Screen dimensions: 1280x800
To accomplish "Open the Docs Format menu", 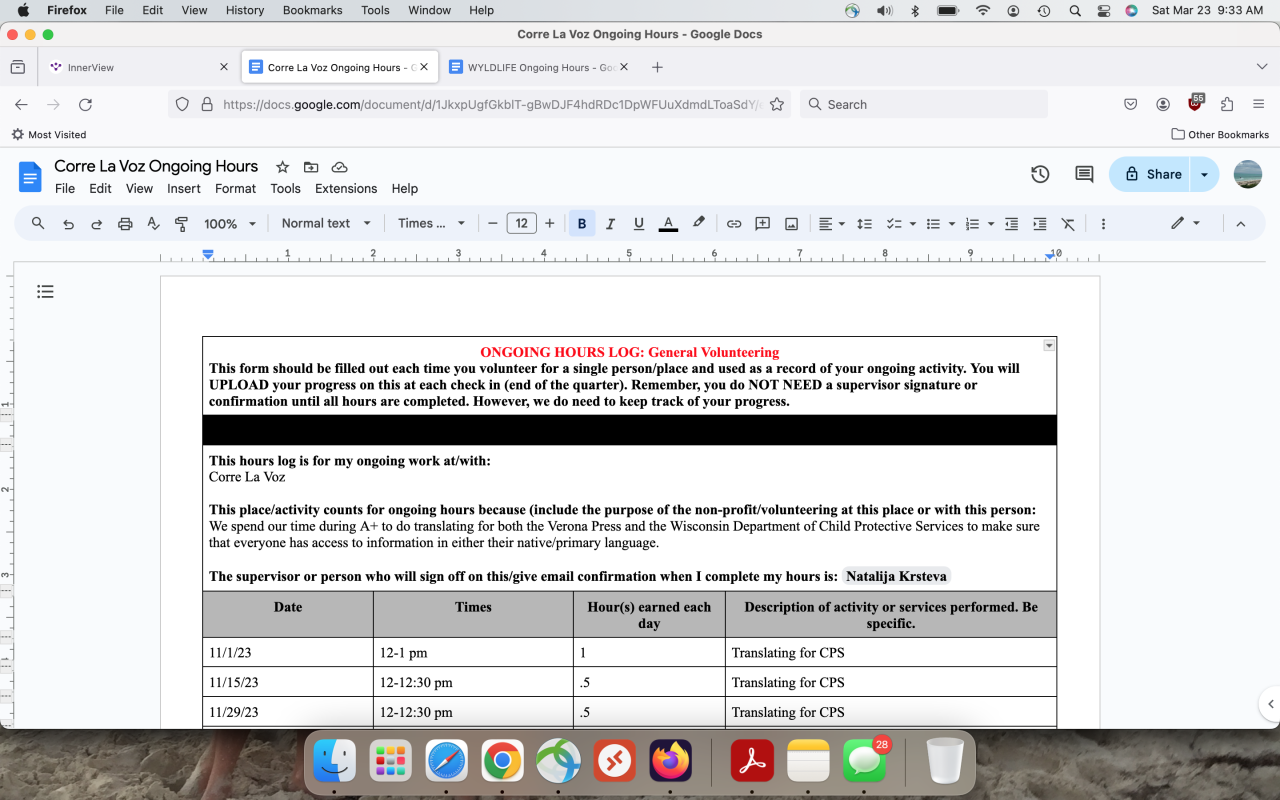I will click(x=235, y=188).
